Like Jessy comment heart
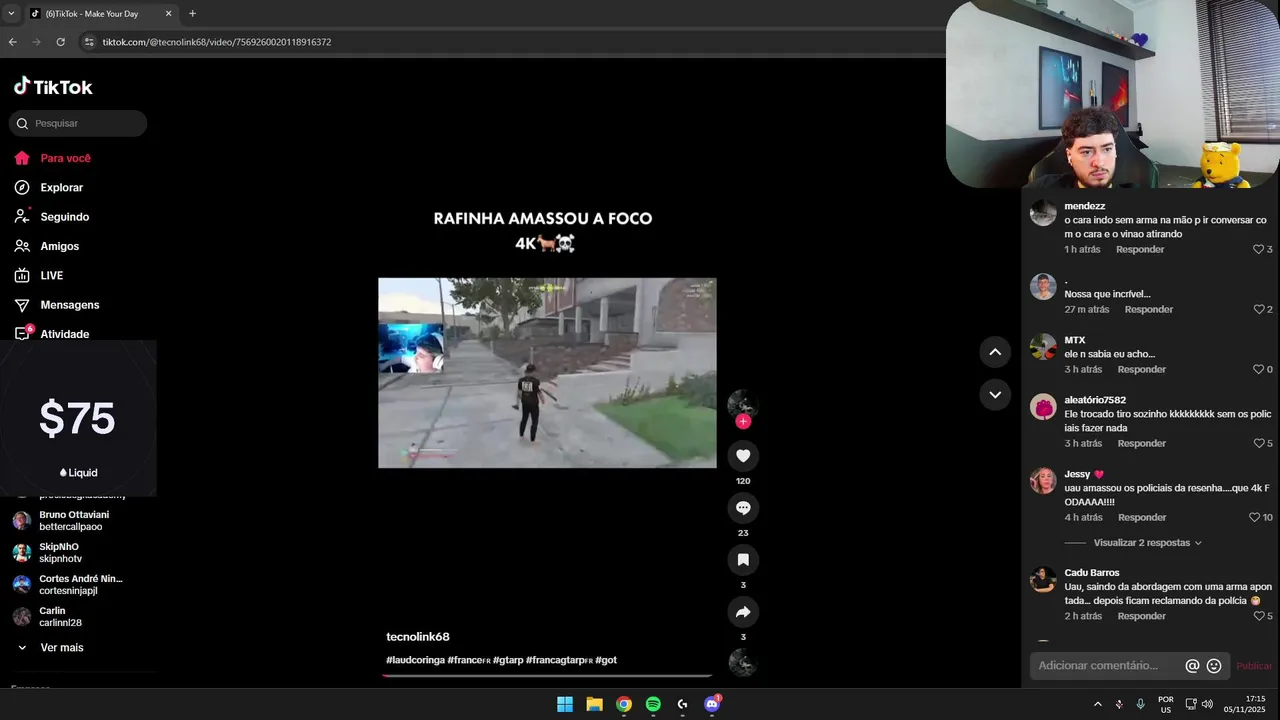Viewport: 1280px width, 720px height. (x=1254, y=517)
